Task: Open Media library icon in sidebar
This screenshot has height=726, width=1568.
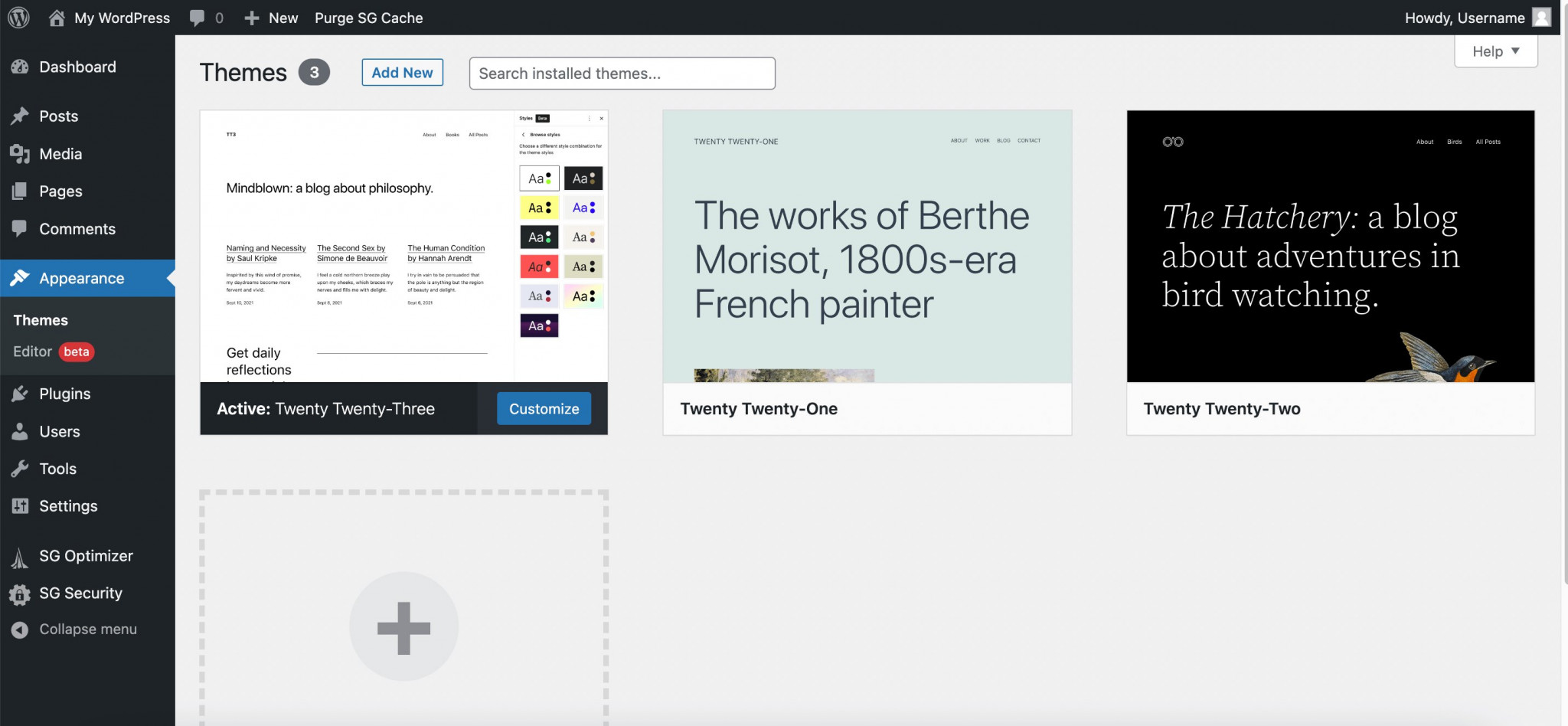Action: (20, 154)
